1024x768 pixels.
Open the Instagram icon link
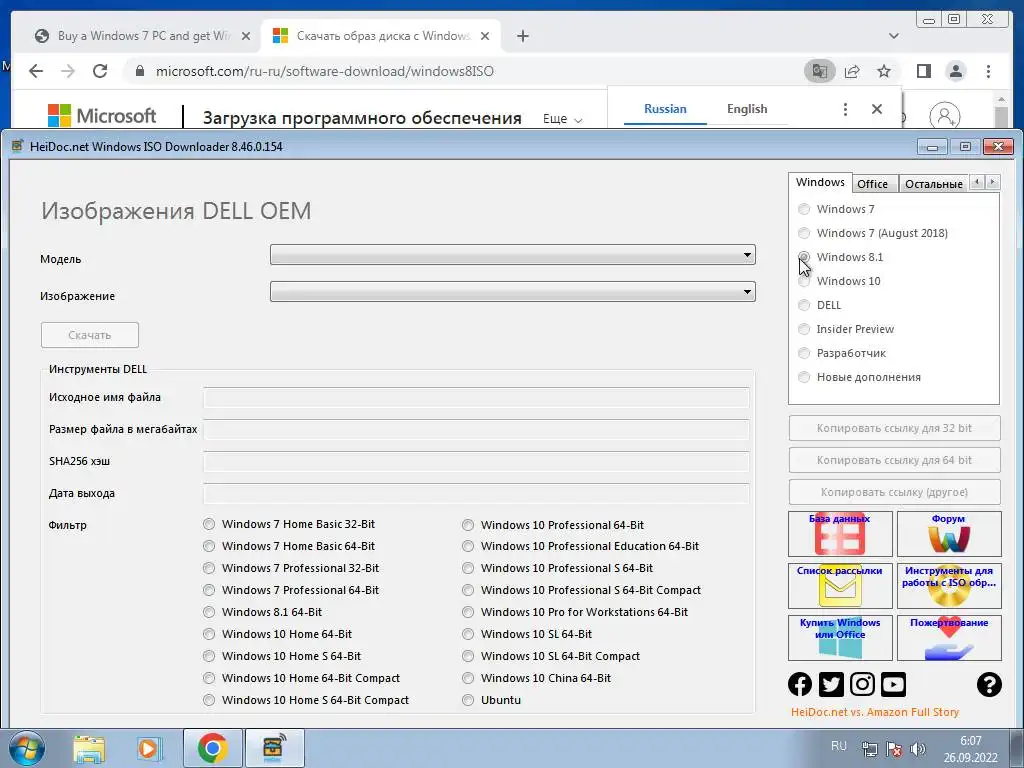pyautogui.click(x=862, y=684)
